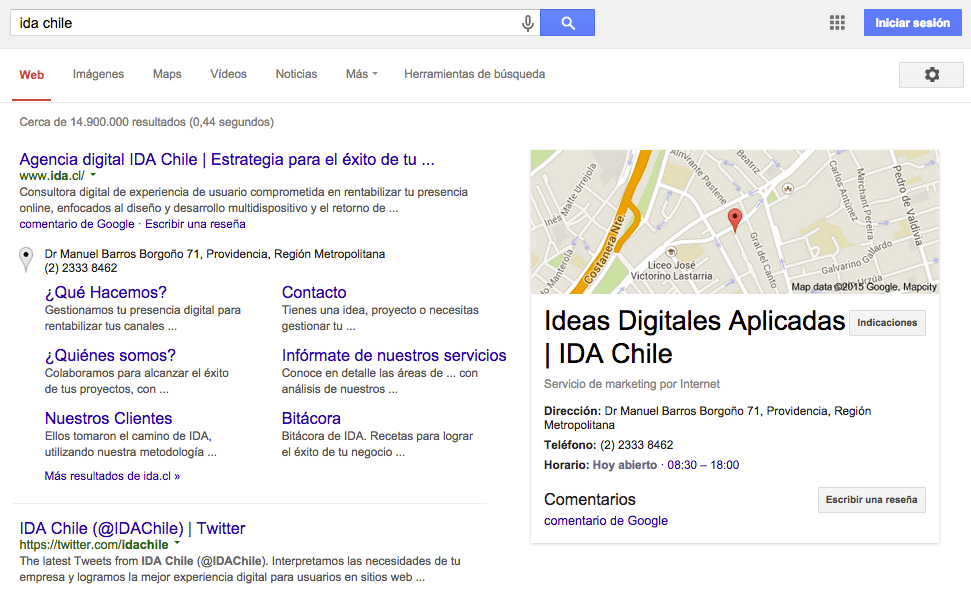Open the dropdown beside twitter.com/idachile
This screenshot has width=971, height=599.
176,545
